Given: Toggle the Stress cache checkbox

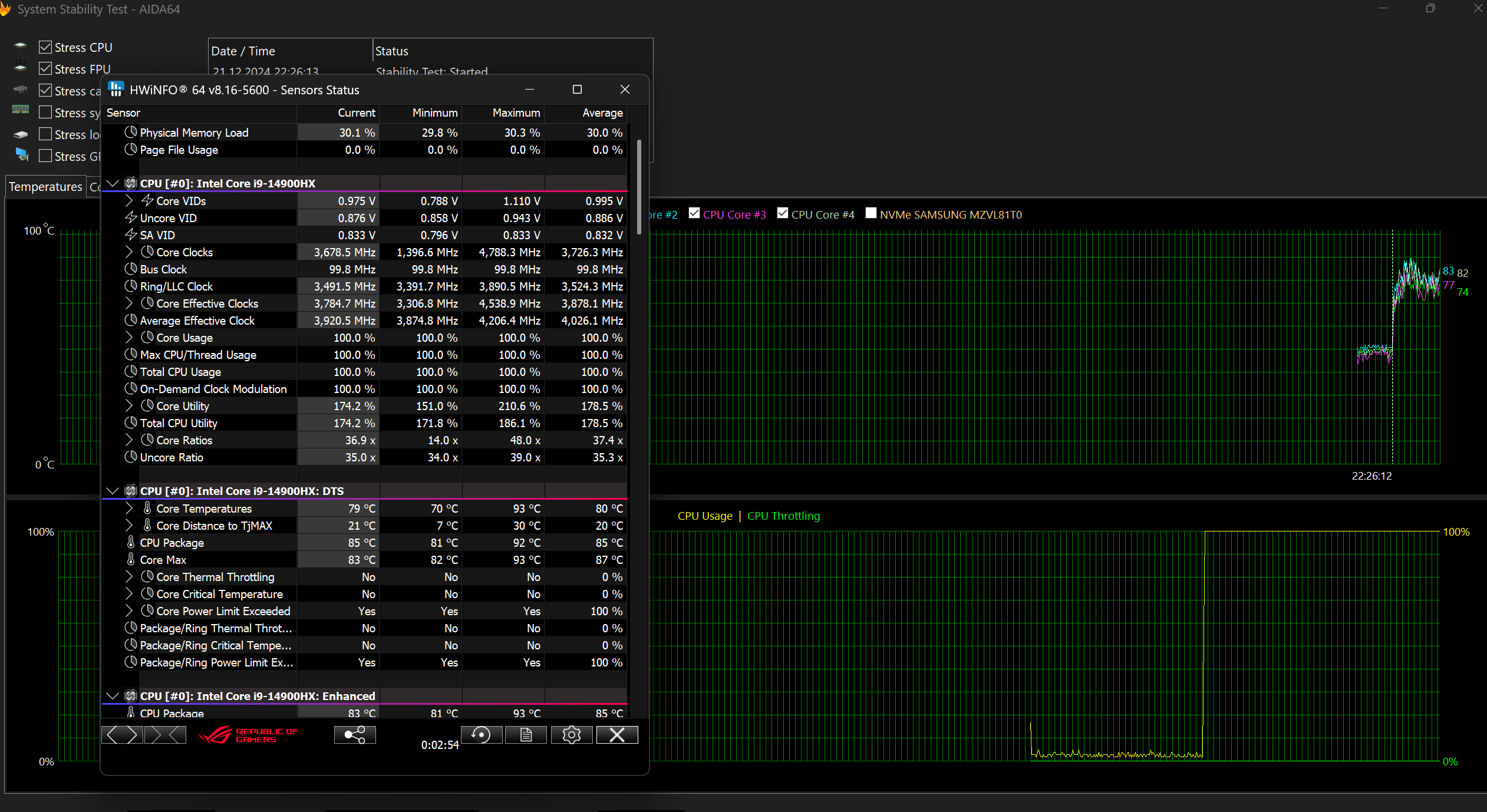Looking at the screenshot, I should click(45, 91).
